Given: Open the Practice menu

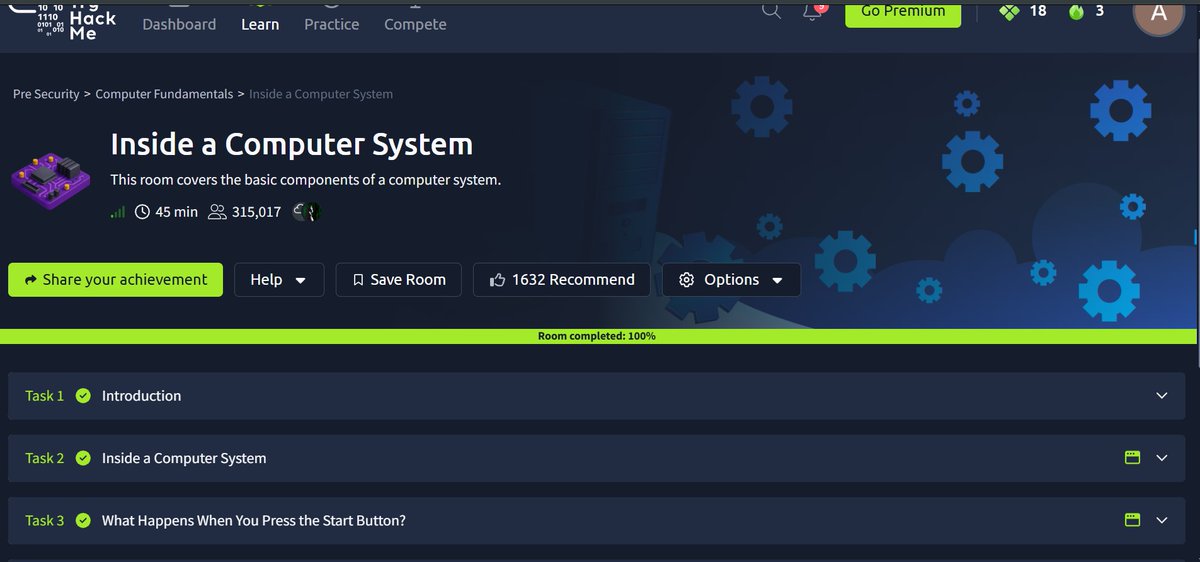Looking at the screenshot, I should click(x=331, y=24).
